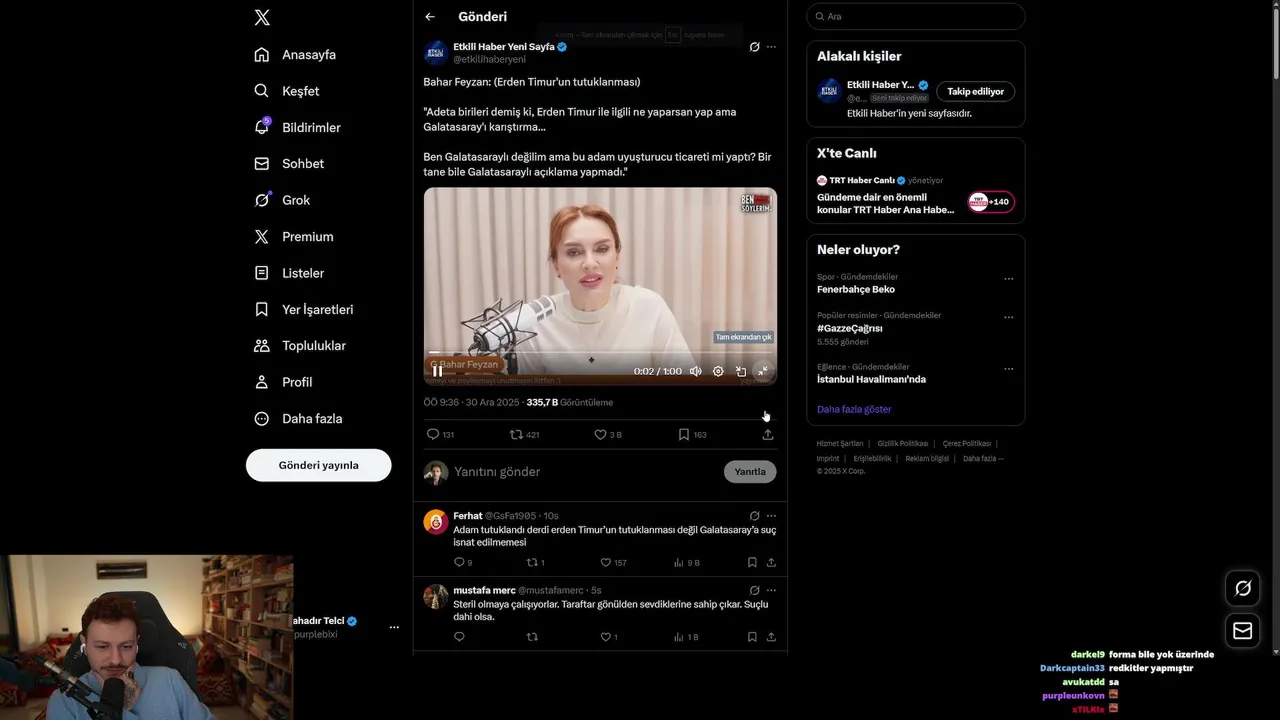Bookmark mustafa merc's reply
Screen dimensions: 1280x720
[752, 637]
